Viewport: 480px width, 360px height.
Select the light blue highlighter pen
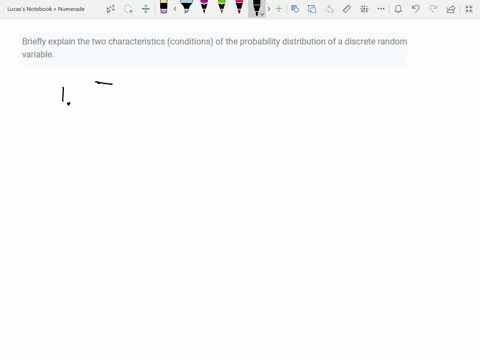coord(187,7)
